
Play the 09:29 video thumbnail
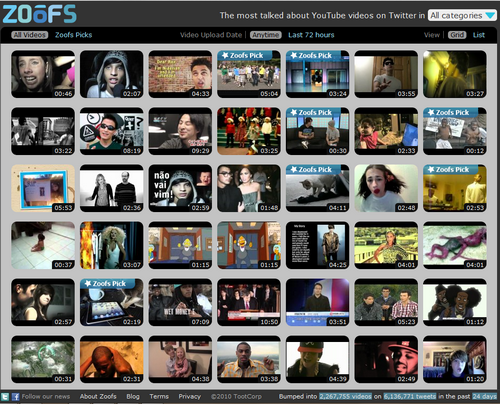click(180, 131)
